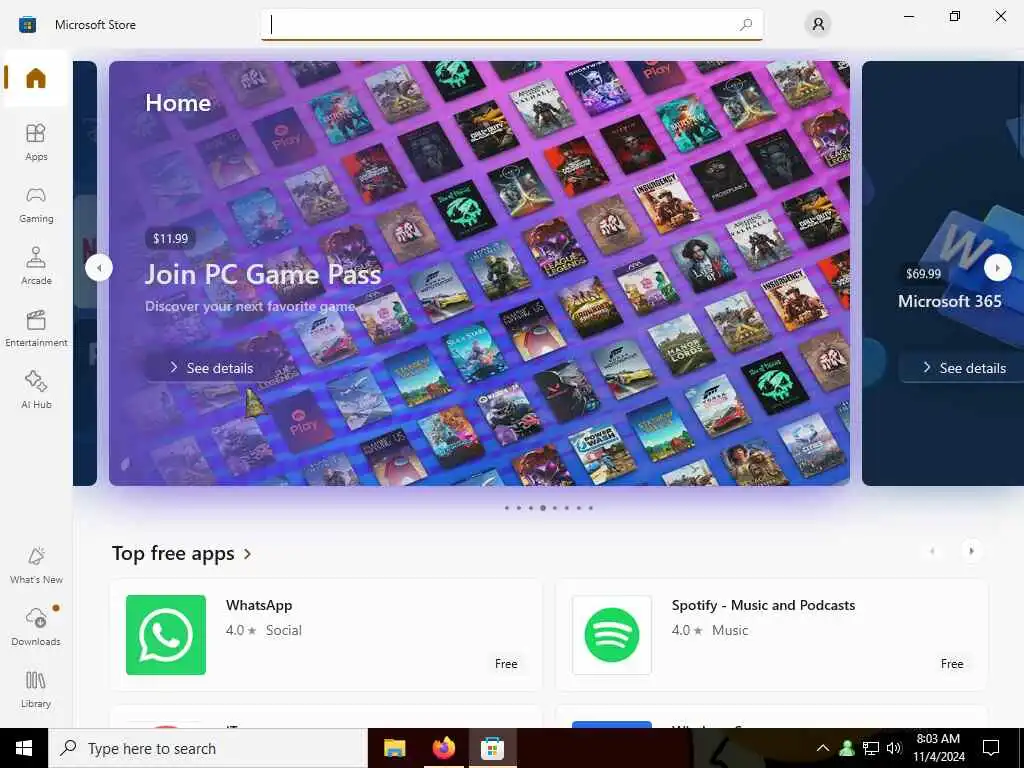Open network status tray icon
Viewport: 1024px width, 768px height.
coord(871,748)
